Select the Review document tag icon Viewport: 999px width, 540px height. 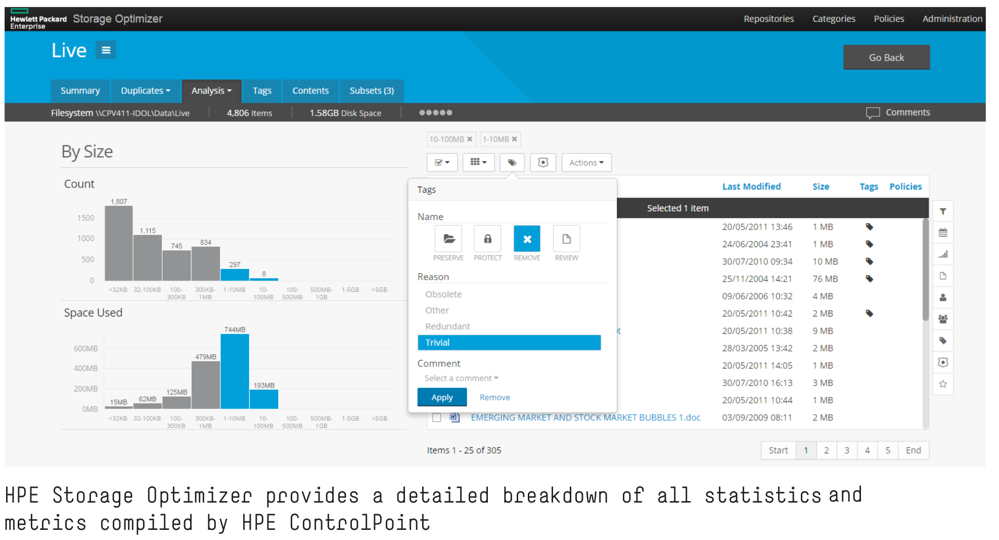(566, 239)
